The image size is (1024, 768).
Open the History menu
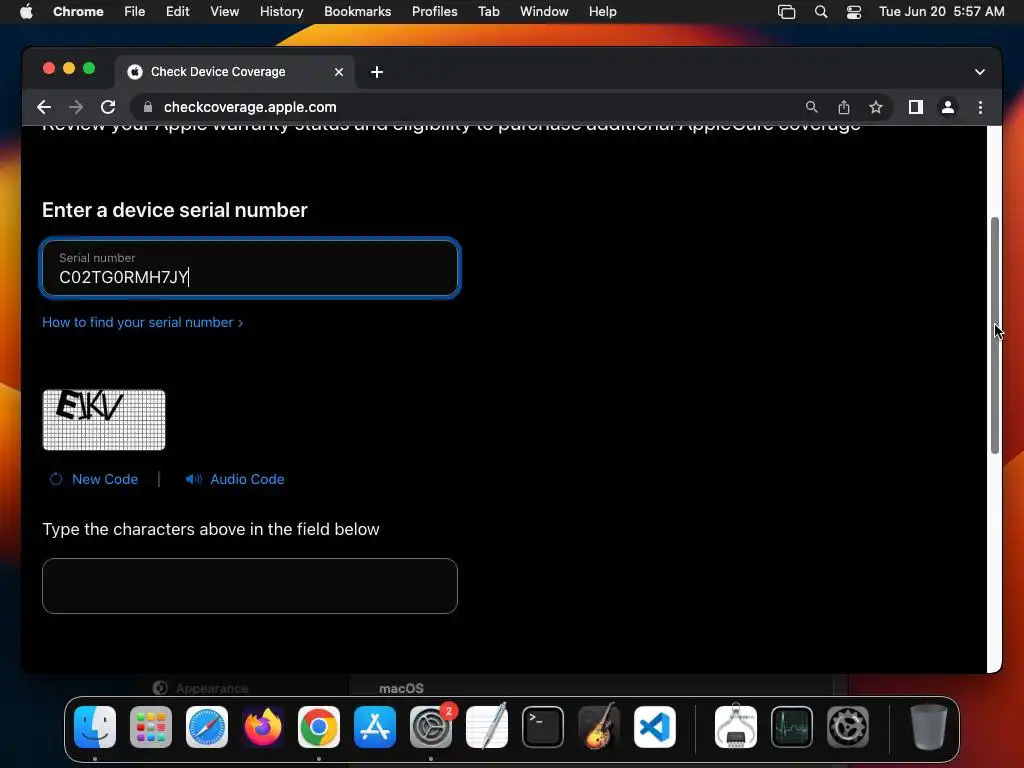pos(281,12)
